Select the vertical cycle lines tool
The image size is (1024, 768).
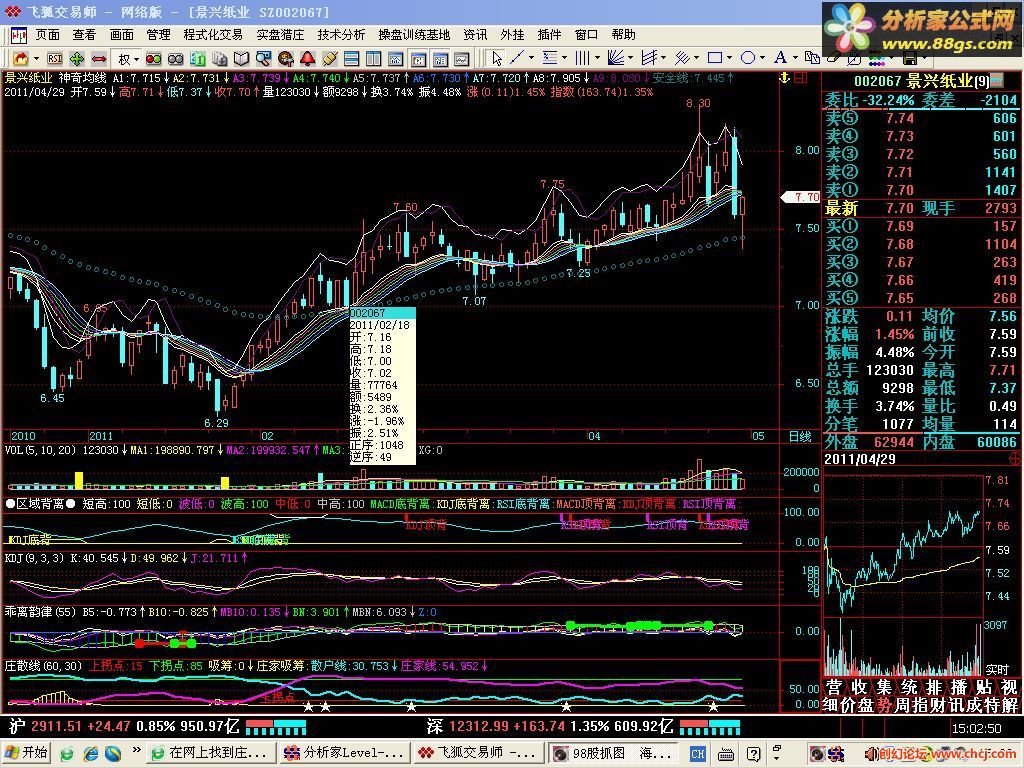click(x=582, y=58)
